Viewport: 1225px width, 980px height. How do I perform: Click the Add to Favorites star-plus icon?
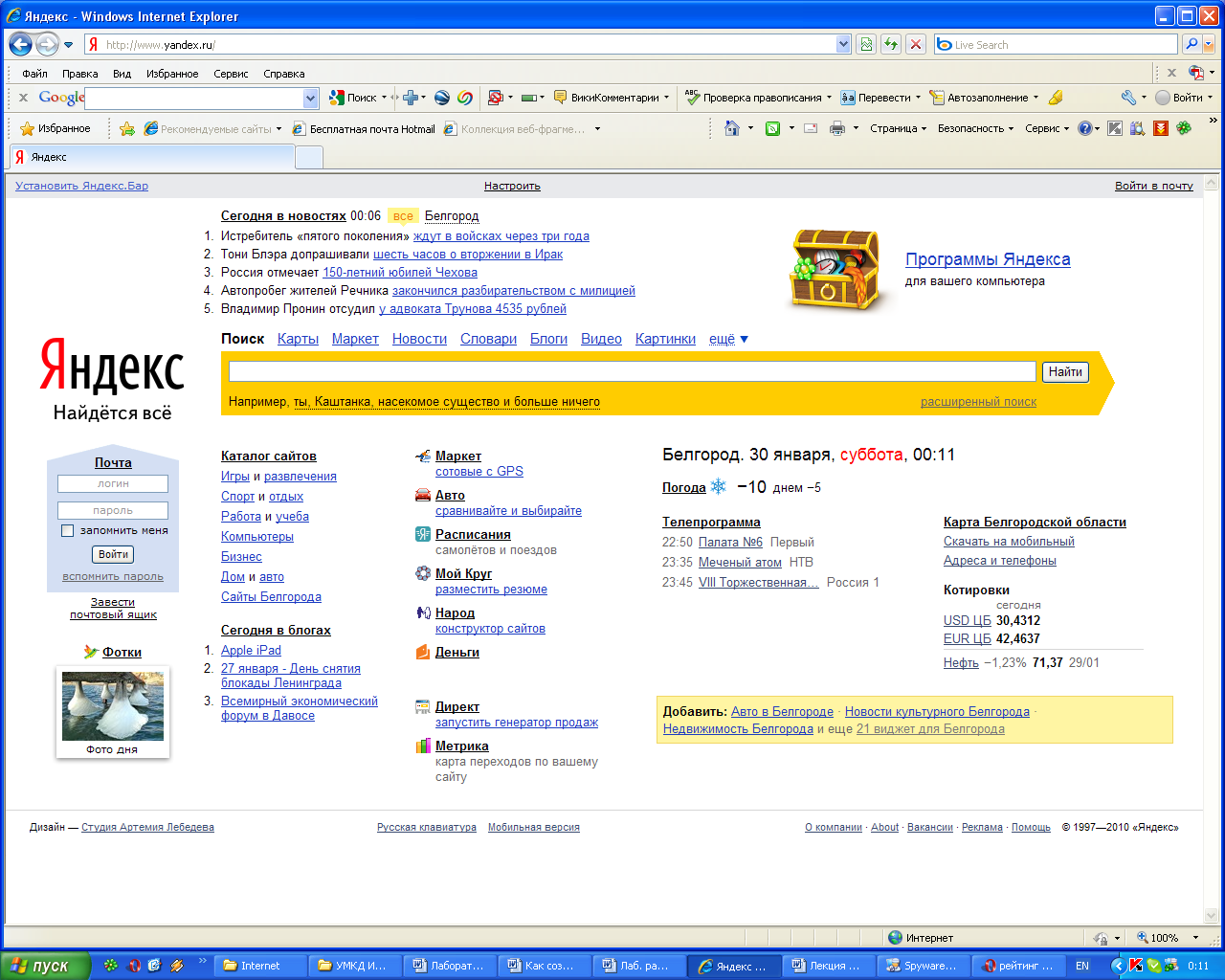(x=127, y=128)
